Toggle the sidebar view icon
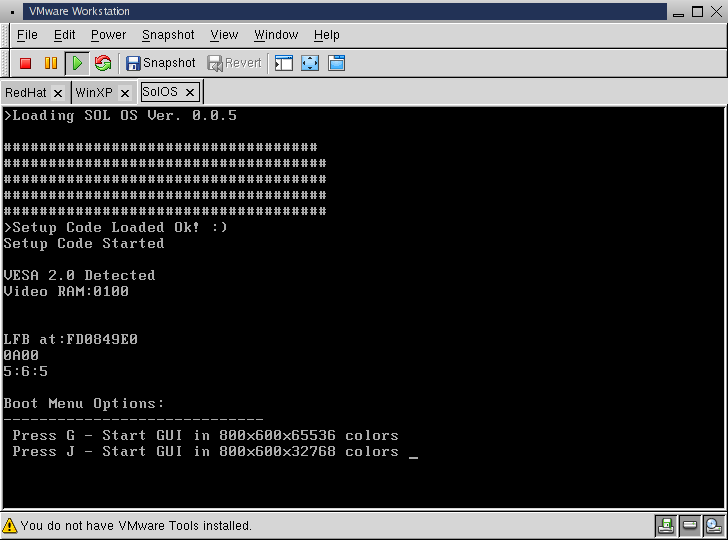The image size is (728, 540). tap(284, 63)
